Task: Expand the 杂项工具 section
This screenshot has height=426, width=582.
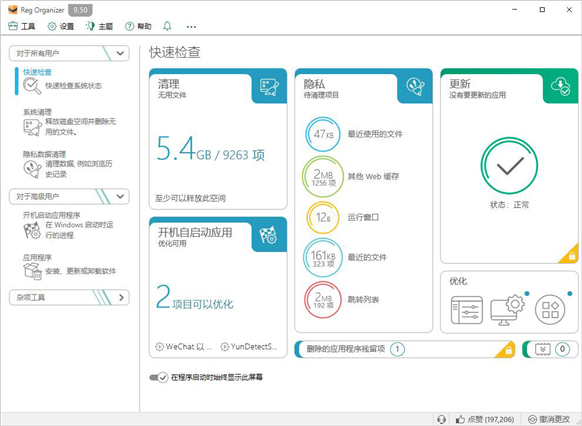Action: click(x=69, y=297)
